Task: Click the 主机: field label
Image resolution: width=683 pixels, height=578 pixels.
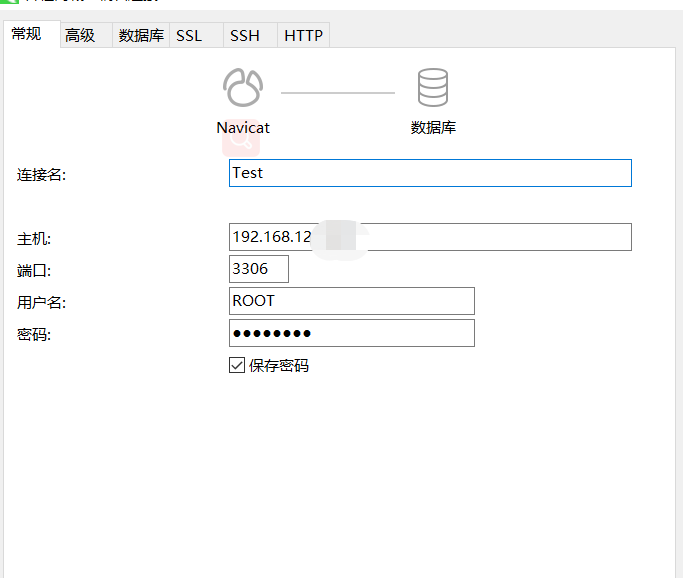Action: (x=33, y=239)
